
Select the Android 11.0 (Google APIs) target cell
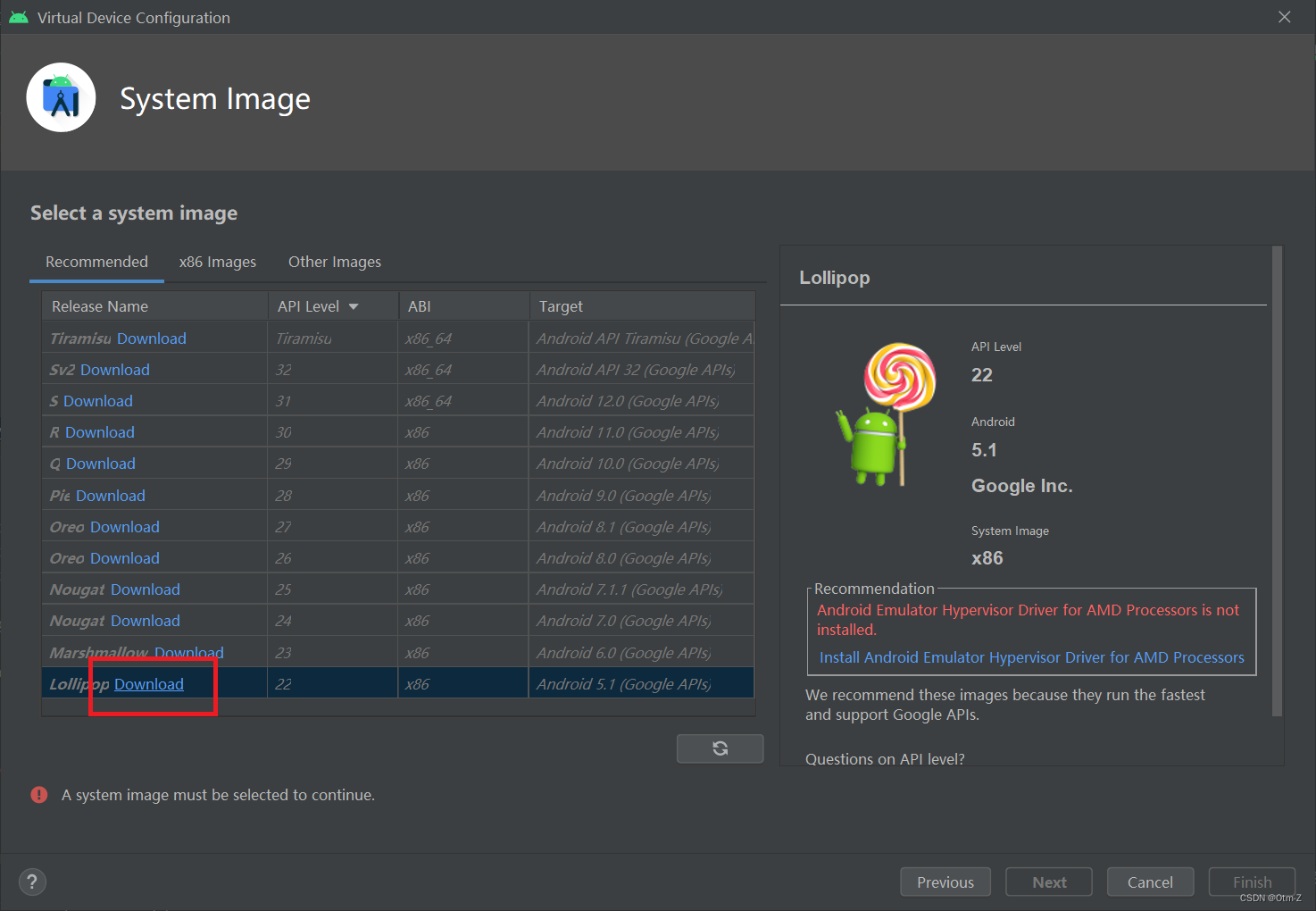click(x=642, y=432)
